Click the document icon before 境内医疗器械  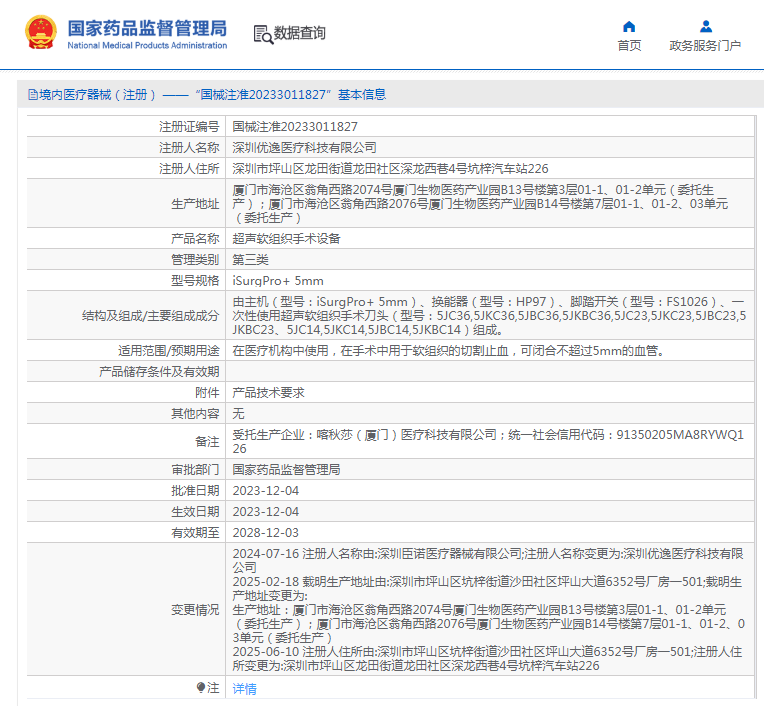coord(32,95)
